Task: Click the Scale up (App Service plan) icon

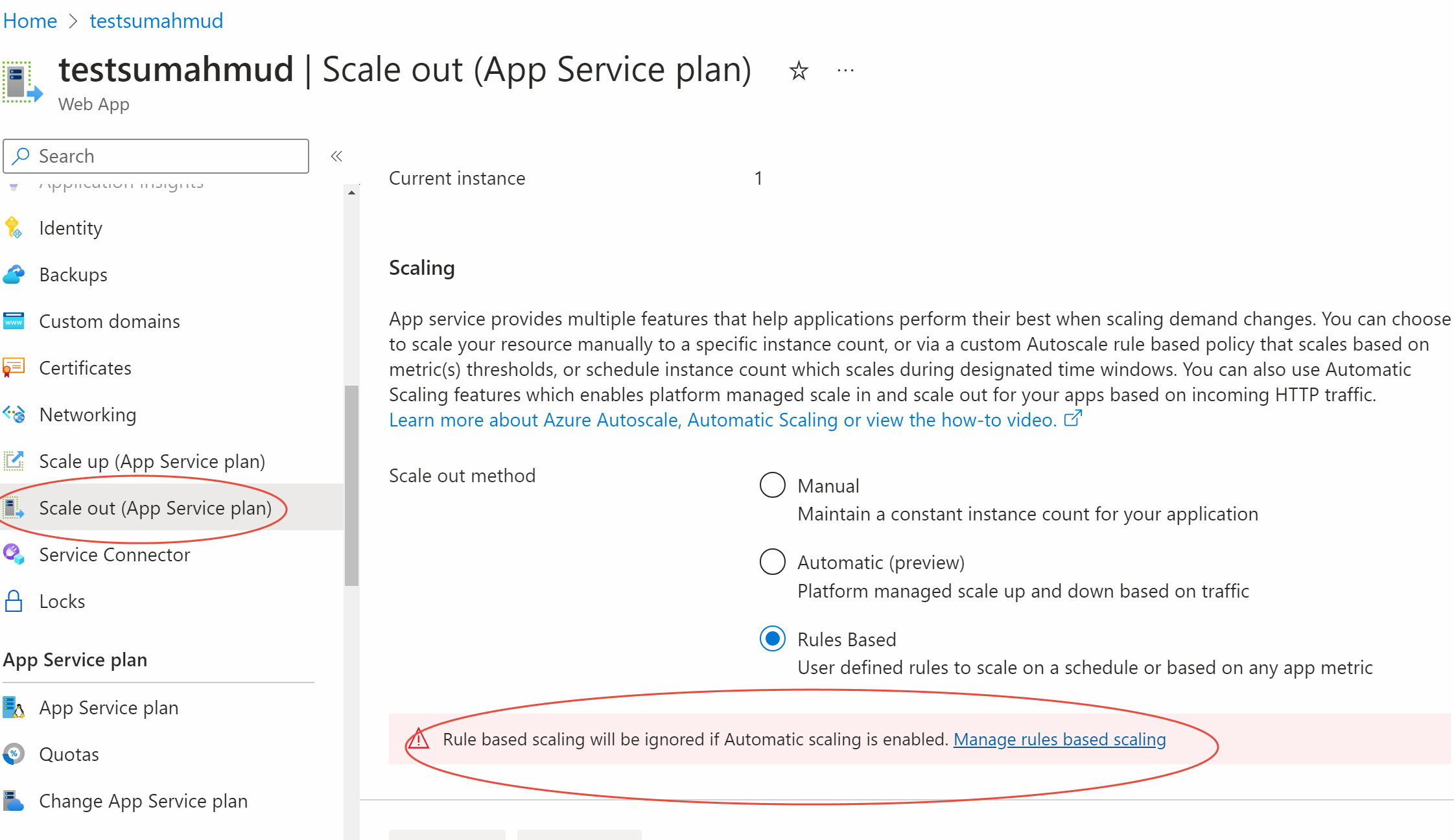Action: (x=14, y=461)
